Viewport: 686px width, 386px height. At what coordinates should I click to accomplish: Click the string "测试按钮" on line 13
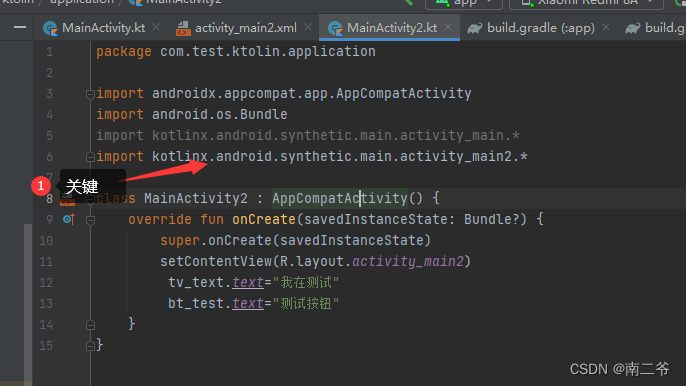(306, 303)
